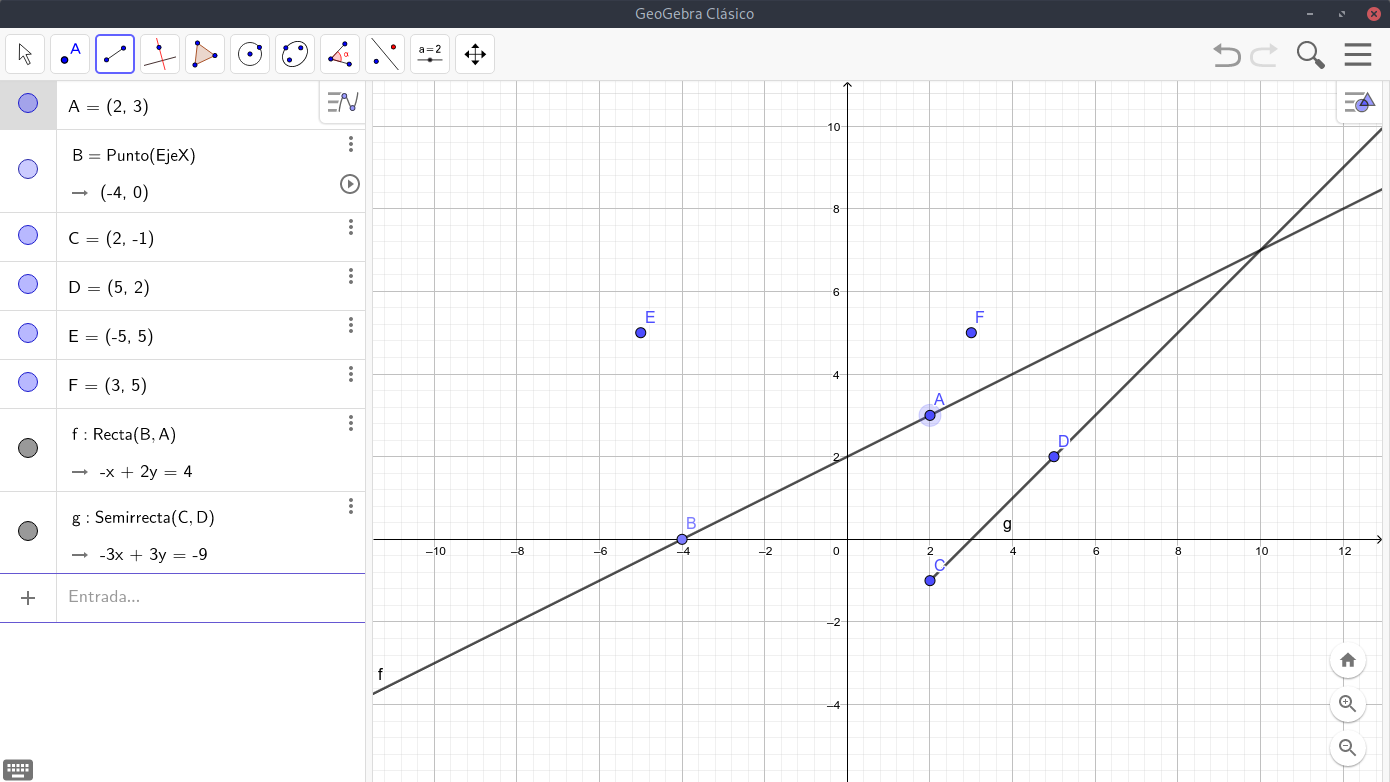This screenshot has width=1390, height=782.
Task: Select the B = Punto(EjeX) definition
Action: (x=134, y=155)
